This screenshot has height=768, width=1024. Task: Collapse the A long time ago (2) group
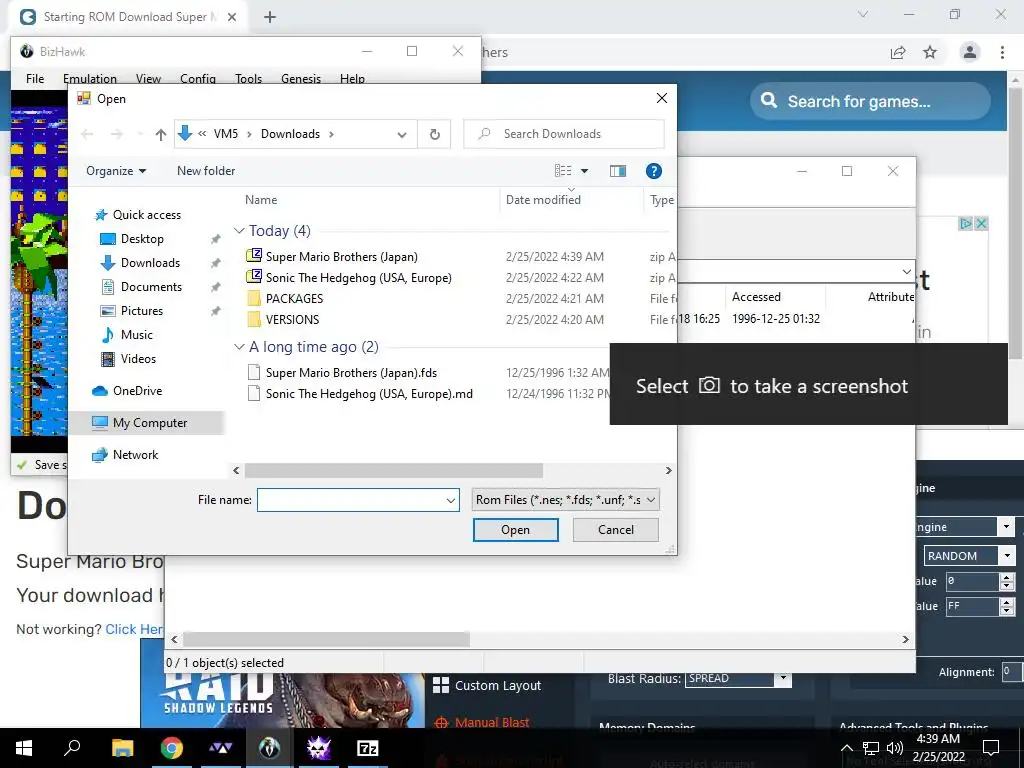click(x=239, y=347)
